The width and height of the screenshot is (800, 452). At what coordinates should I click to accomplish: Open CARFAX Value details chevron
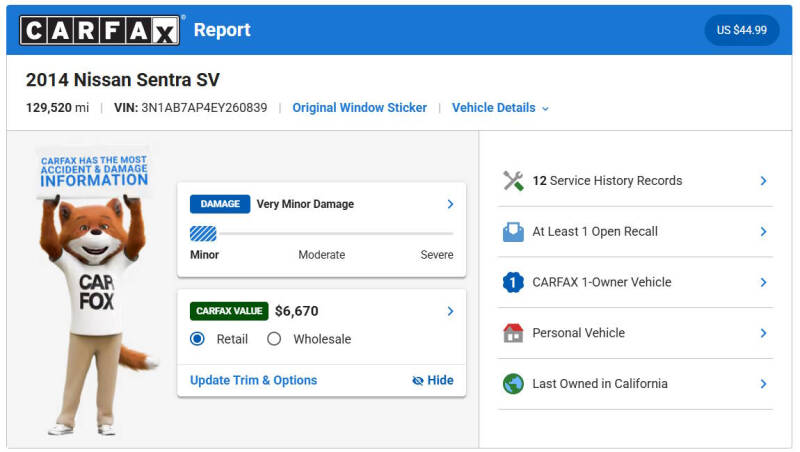pos(450,311)
